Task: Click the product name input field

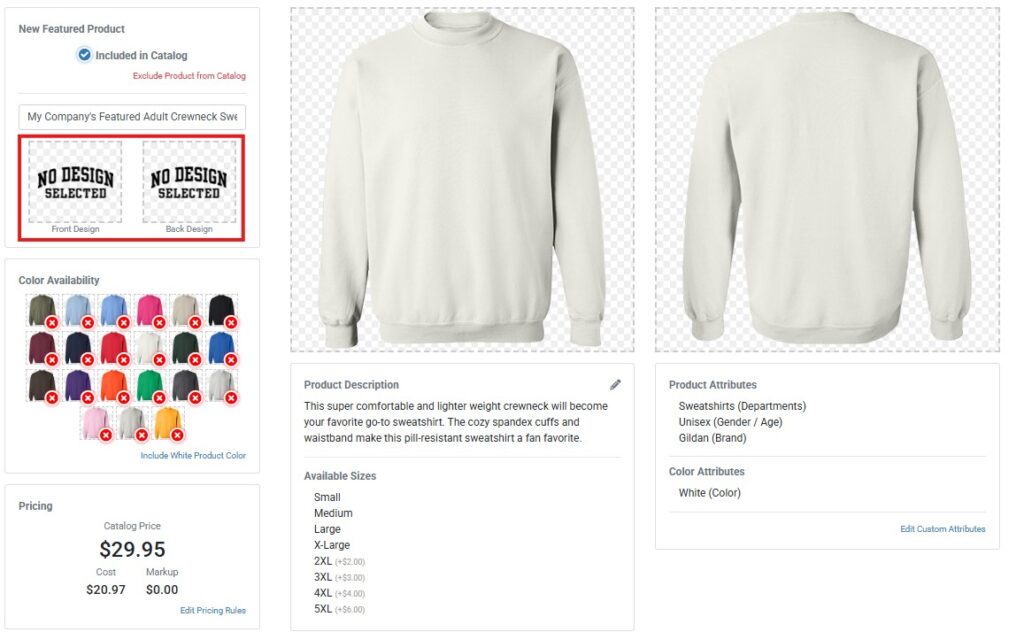Action: (x=132, y=117)
